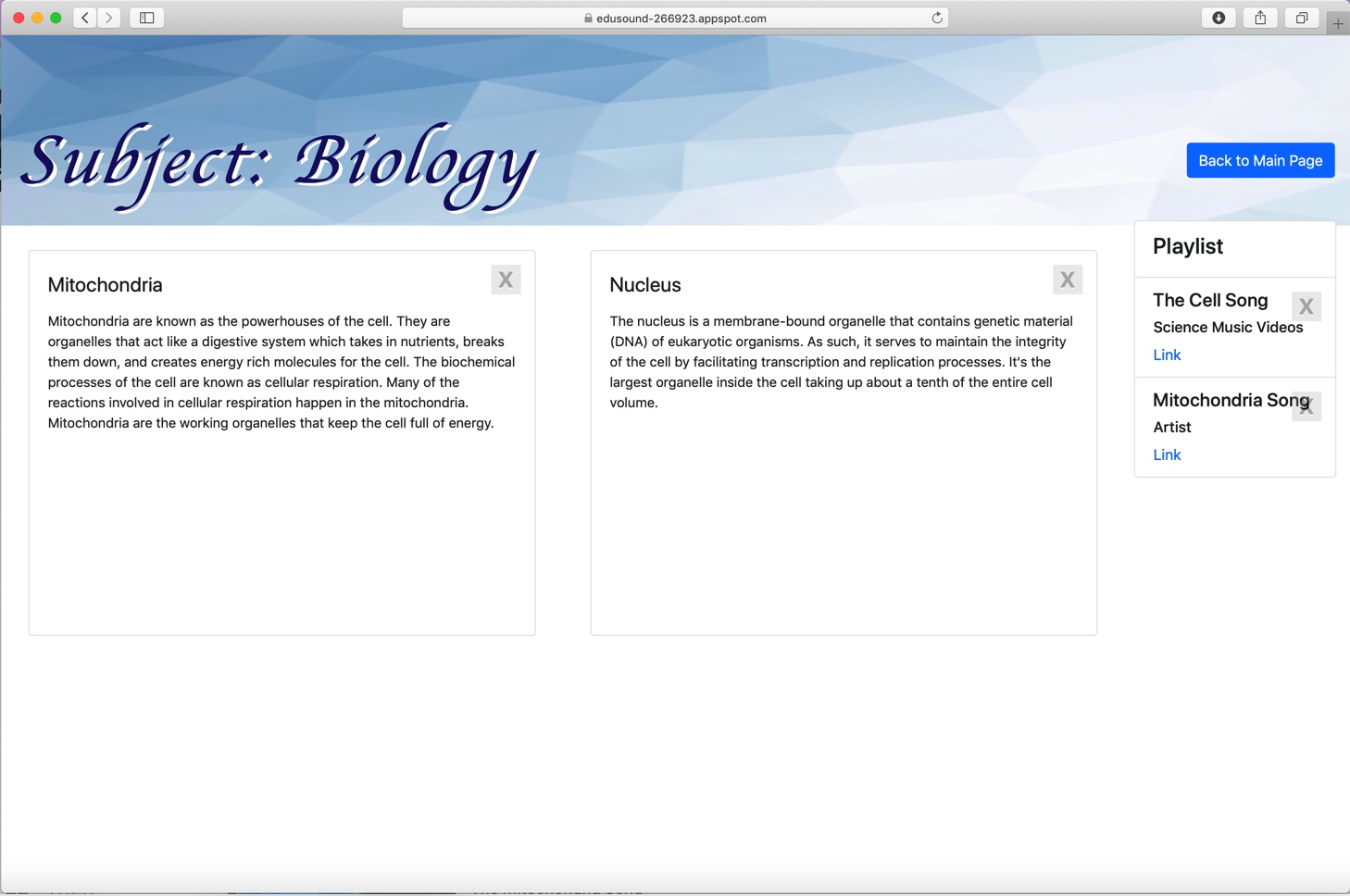The image size is (1350, 896).
Task: Click the Nucleus card title
Action: tap(645, 285)
